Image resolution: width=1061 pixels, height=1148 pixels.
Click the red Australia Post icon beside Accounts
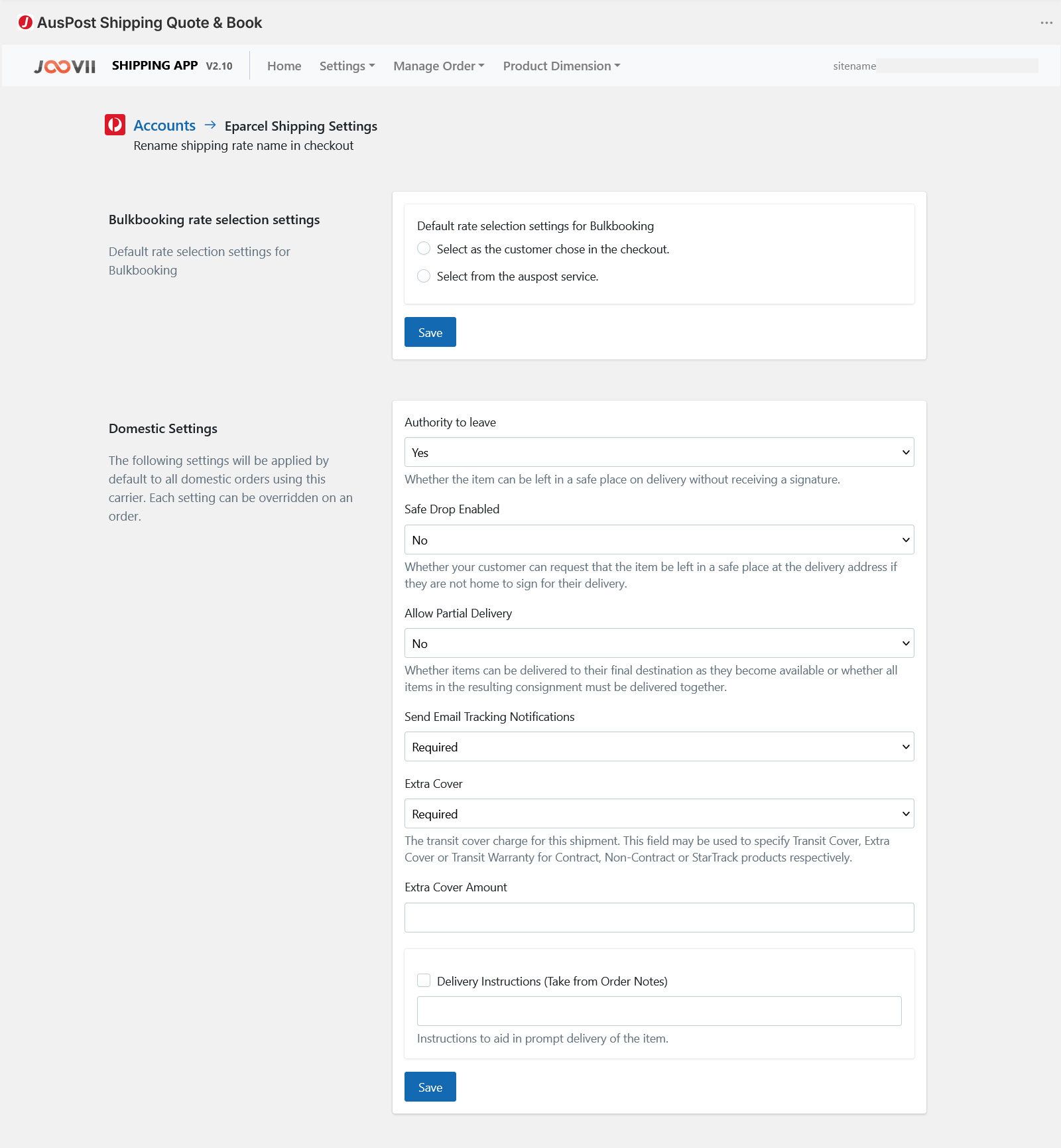click(x=115, y=125)
